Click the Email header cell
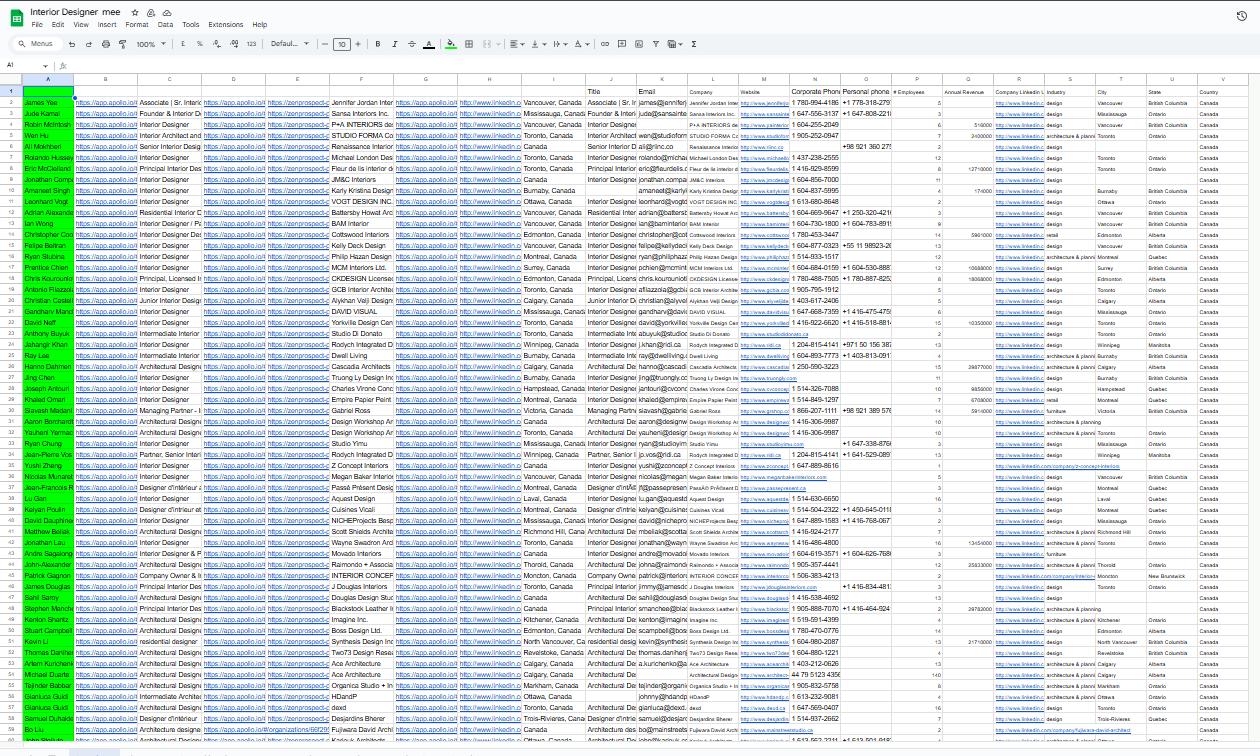Screen dimensions: 1260x756 [661, 91]
